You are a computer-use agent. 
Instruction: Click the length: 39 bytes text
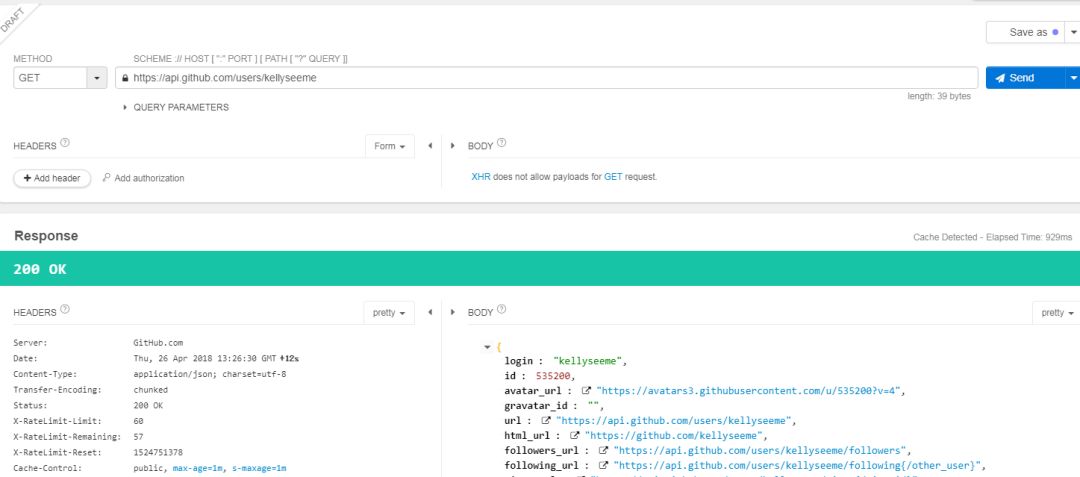pos(939,96)
